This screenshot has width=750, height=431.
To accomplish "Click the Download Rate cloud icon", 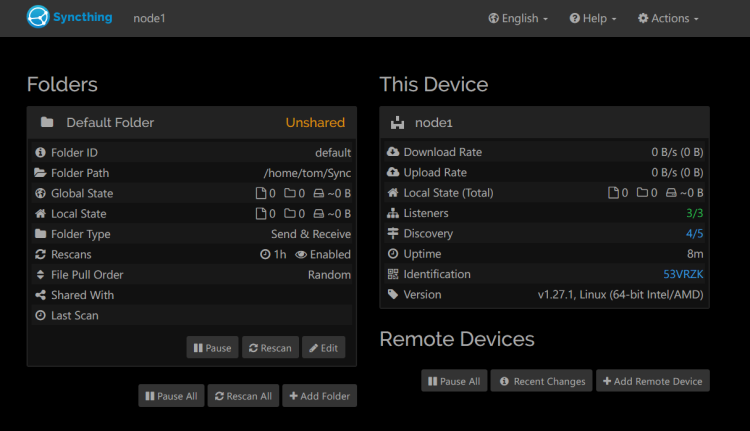I will click(x=393, y=152).
